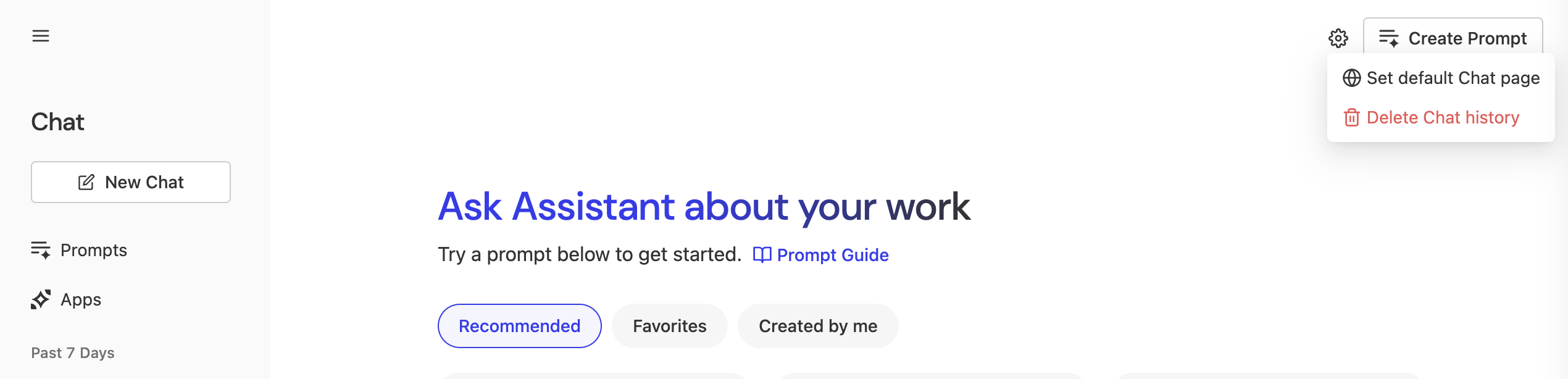This screenshot has width=1568, height=379.
Task: Open the Prompts section label in sidebar
Action: click(x=94, y=250)
